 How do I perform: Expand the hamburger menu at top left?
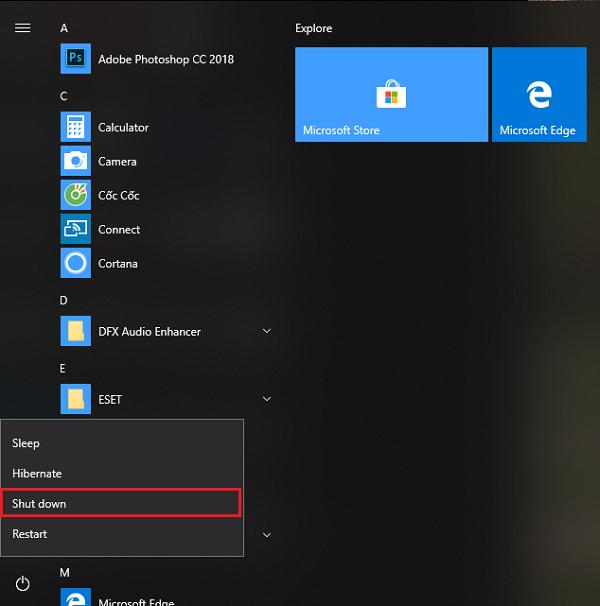22,28
